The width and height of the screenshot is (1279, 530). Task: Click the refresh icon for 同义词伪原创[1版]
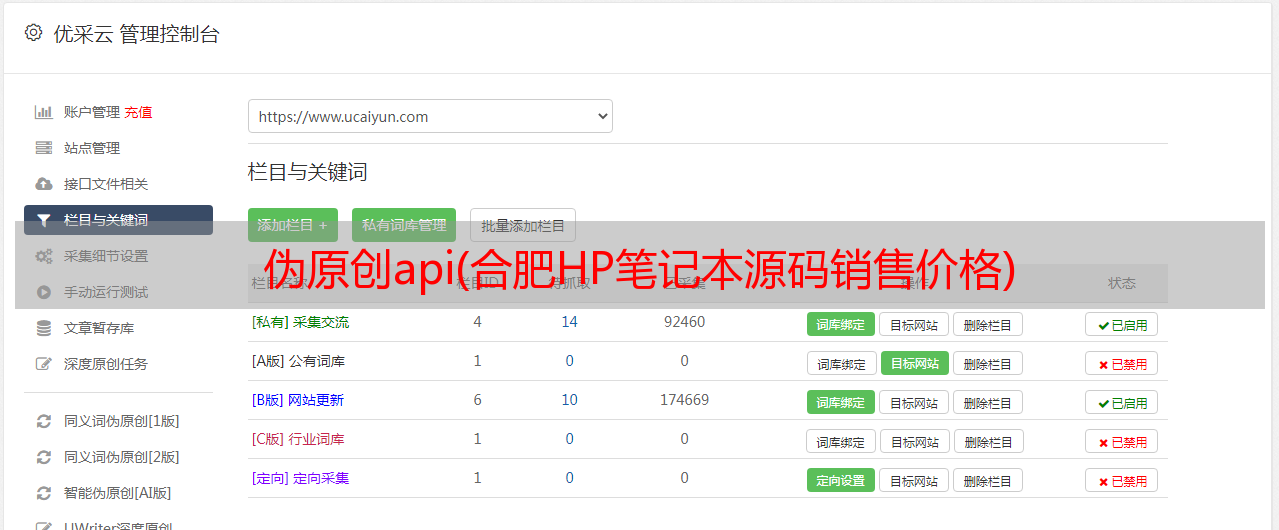click(x=43, y=421)
